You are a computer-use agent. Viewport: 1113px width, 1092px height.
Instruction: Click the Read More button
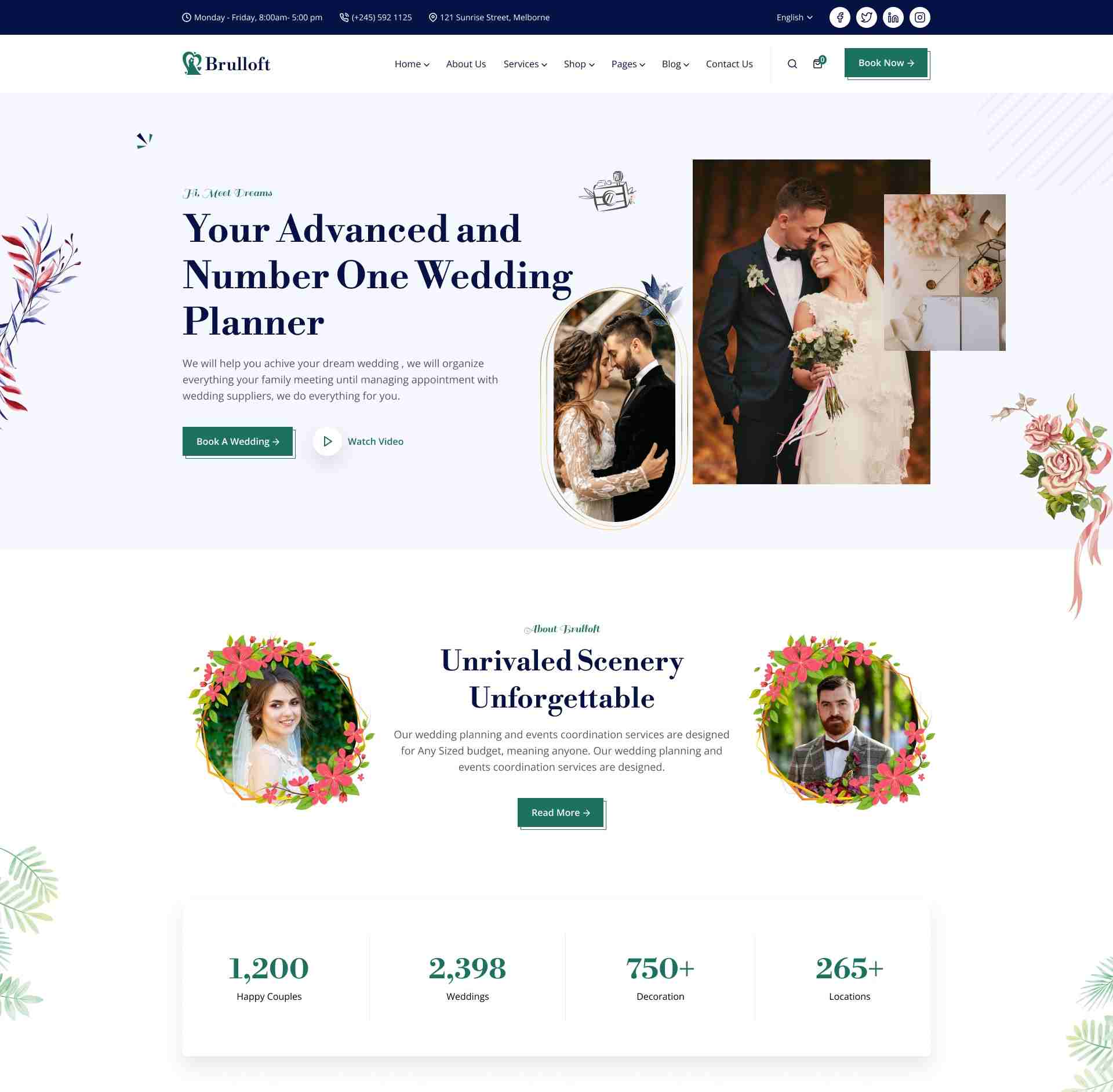tap(561, 812)
